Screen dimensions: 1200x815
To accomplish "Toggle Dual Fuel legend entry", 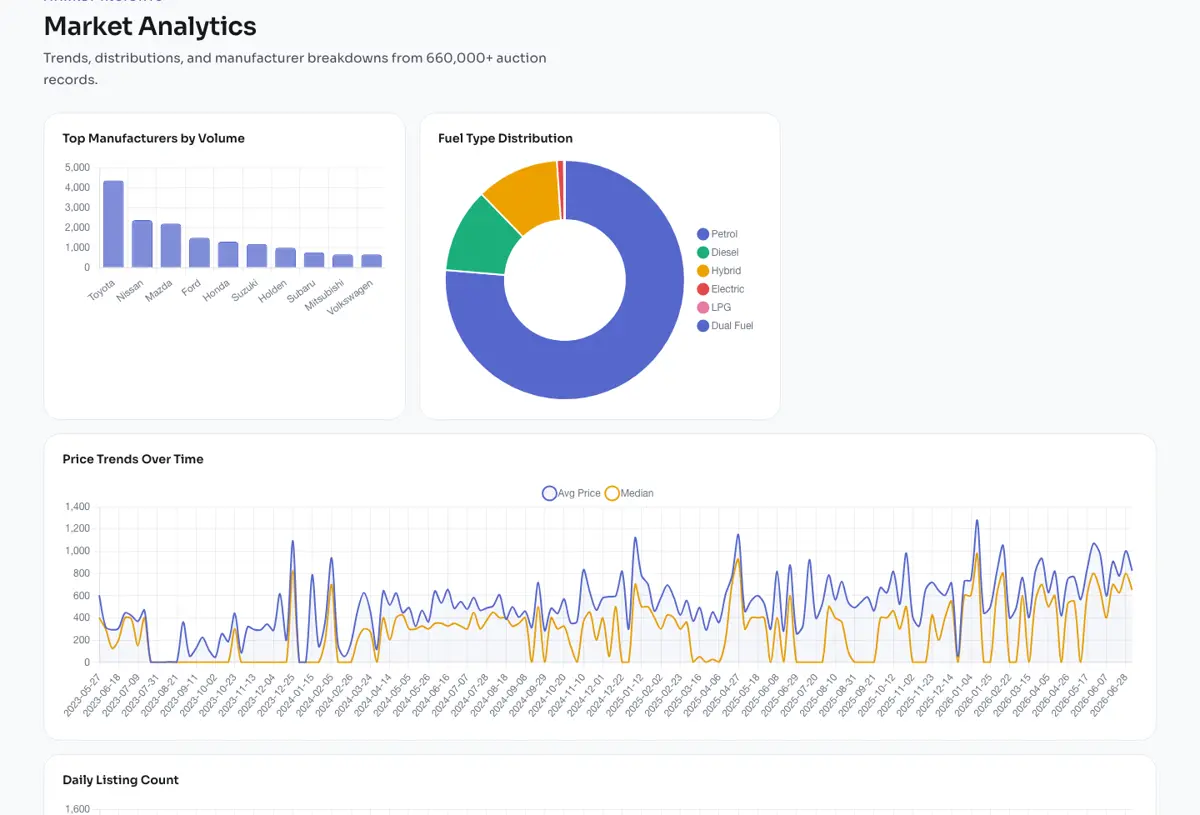I will pos(724,326).
